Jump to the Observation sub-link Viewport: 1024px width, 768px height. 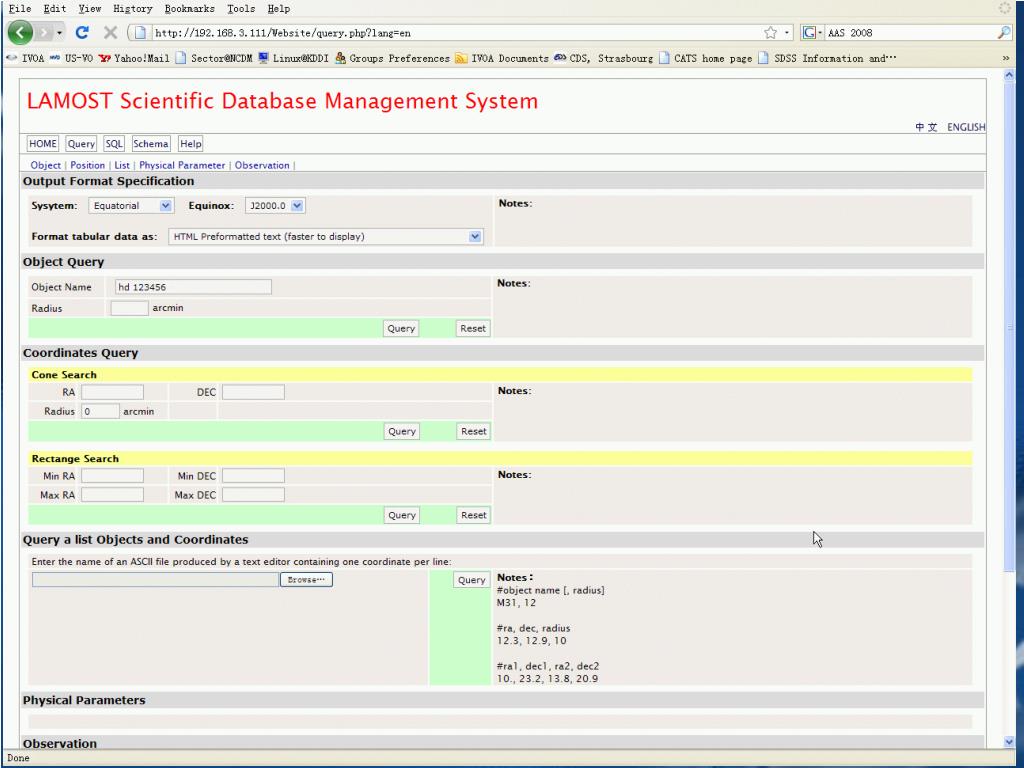[x=262, y=165]
